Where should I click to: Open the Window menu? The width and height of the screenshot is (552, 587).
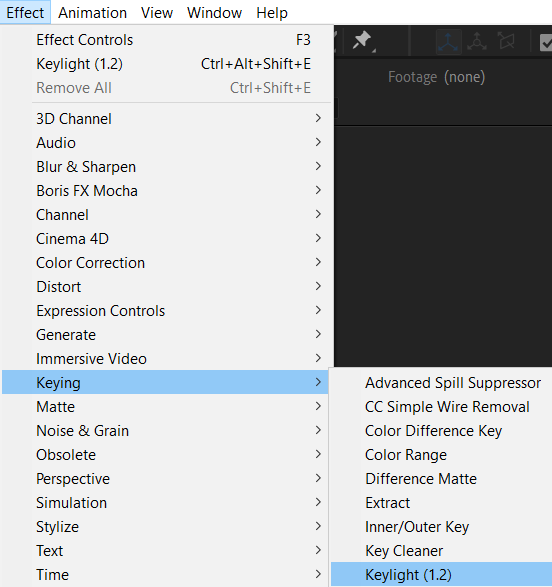[x=214, y=13]
